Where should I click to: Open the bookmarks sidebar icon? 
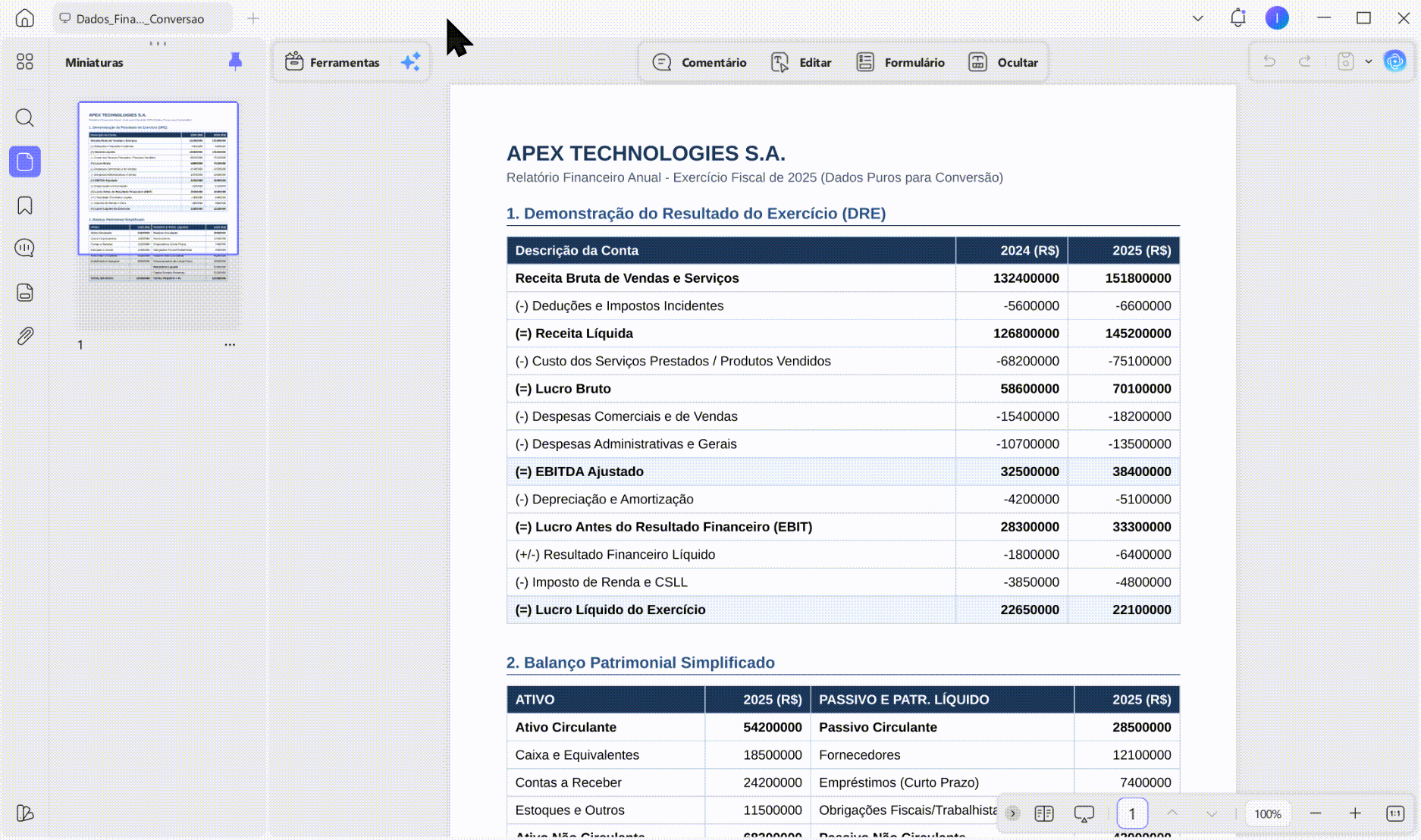pos(25,205)
